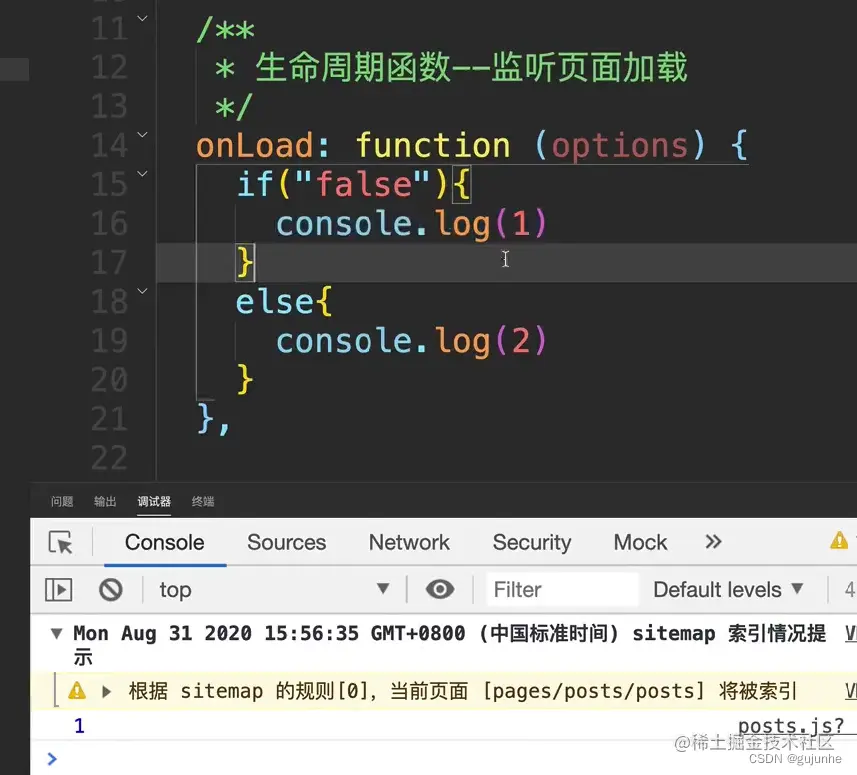Click the console drawer icon left of the no-entry icon
The image size is (857, 775).
[58, 590]
